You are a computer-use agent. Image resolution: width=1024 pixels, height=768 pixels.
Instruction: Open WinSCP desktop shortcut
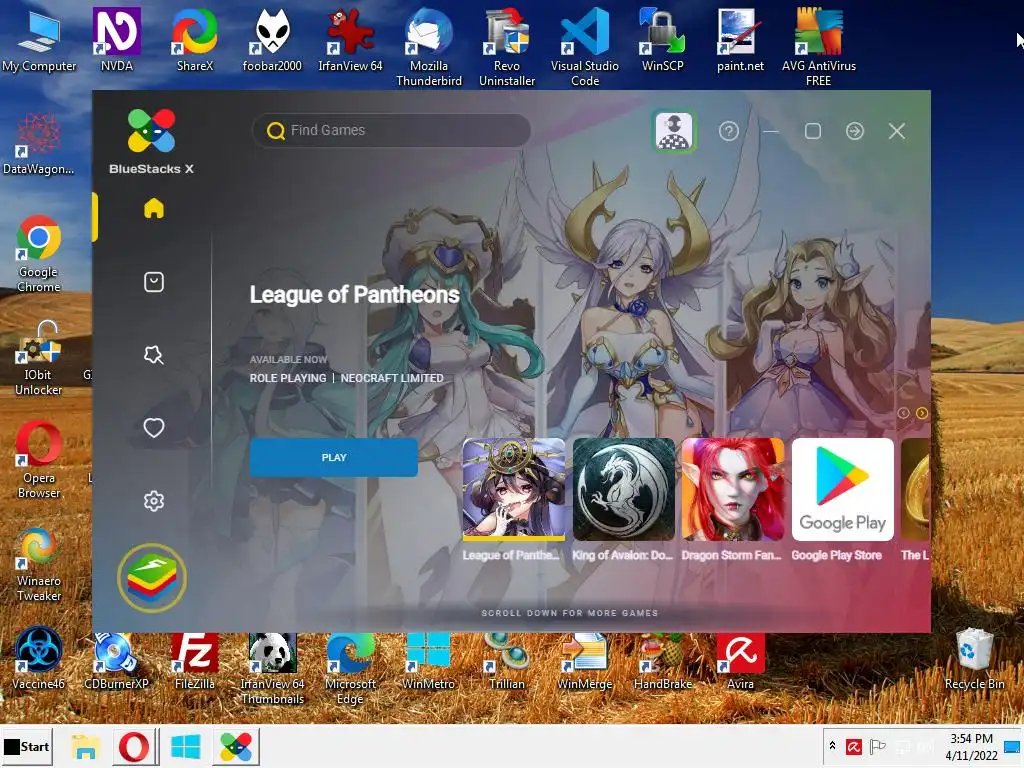pos(662,39)
